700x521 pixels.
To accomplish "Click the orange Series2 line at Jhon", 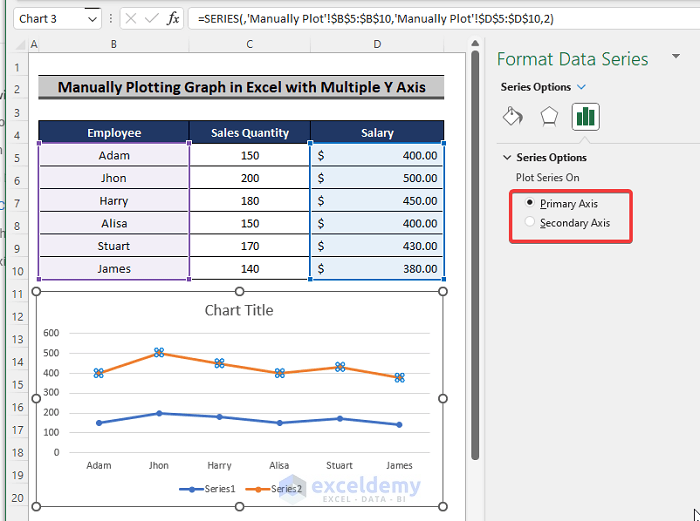I will click(159, 353).
